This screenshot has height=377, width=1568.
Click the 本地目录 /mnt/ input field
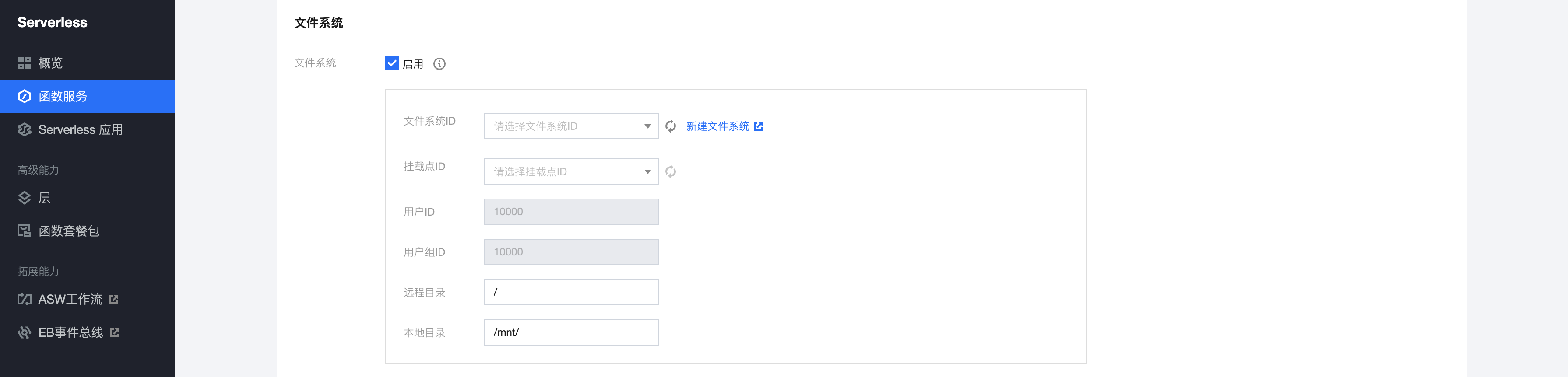(x=572, y=332)
